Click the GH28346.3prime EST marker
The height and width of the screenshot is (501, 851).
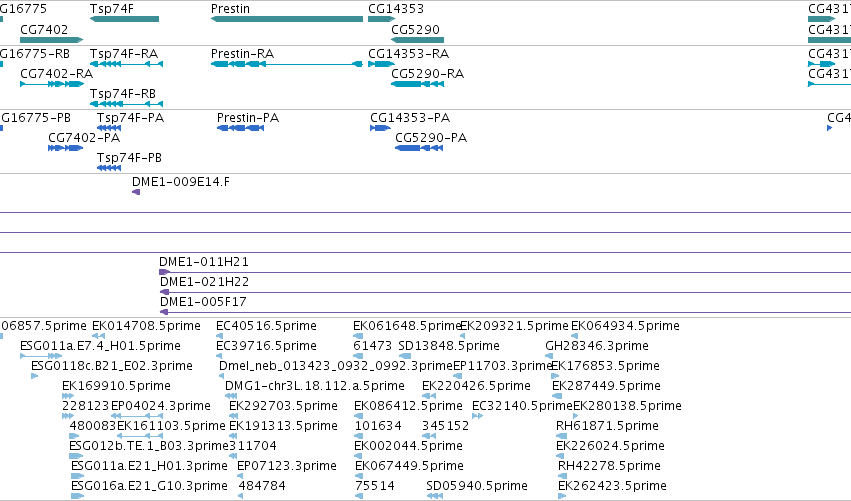coord(549,356)
